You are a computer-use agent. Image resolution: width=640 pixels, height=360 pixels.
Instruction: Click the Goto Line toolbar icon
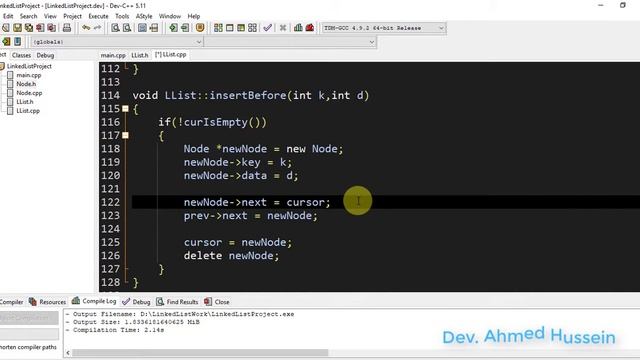[x=153, y=28]
